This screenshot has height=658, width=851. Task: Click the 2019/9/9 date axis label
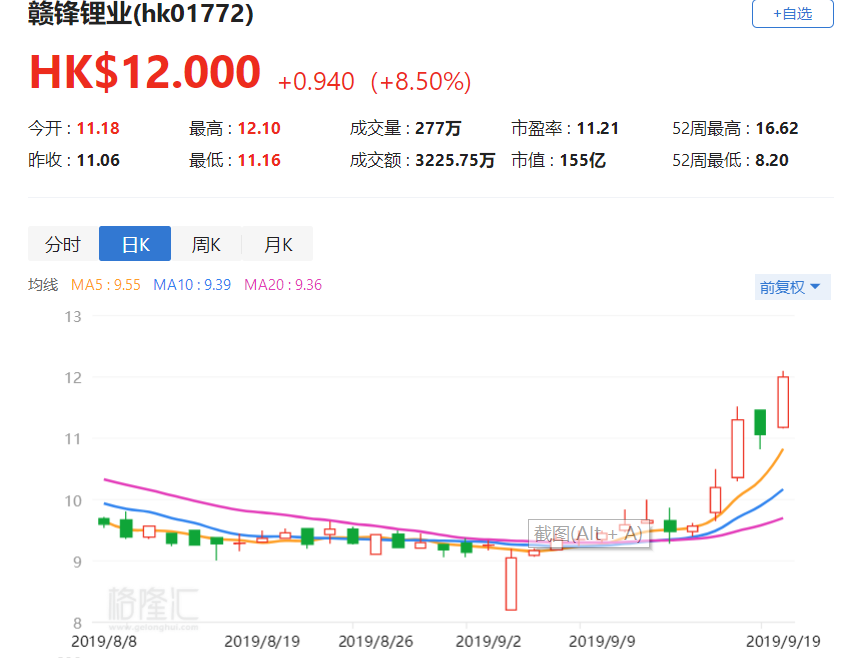[602, 642]
